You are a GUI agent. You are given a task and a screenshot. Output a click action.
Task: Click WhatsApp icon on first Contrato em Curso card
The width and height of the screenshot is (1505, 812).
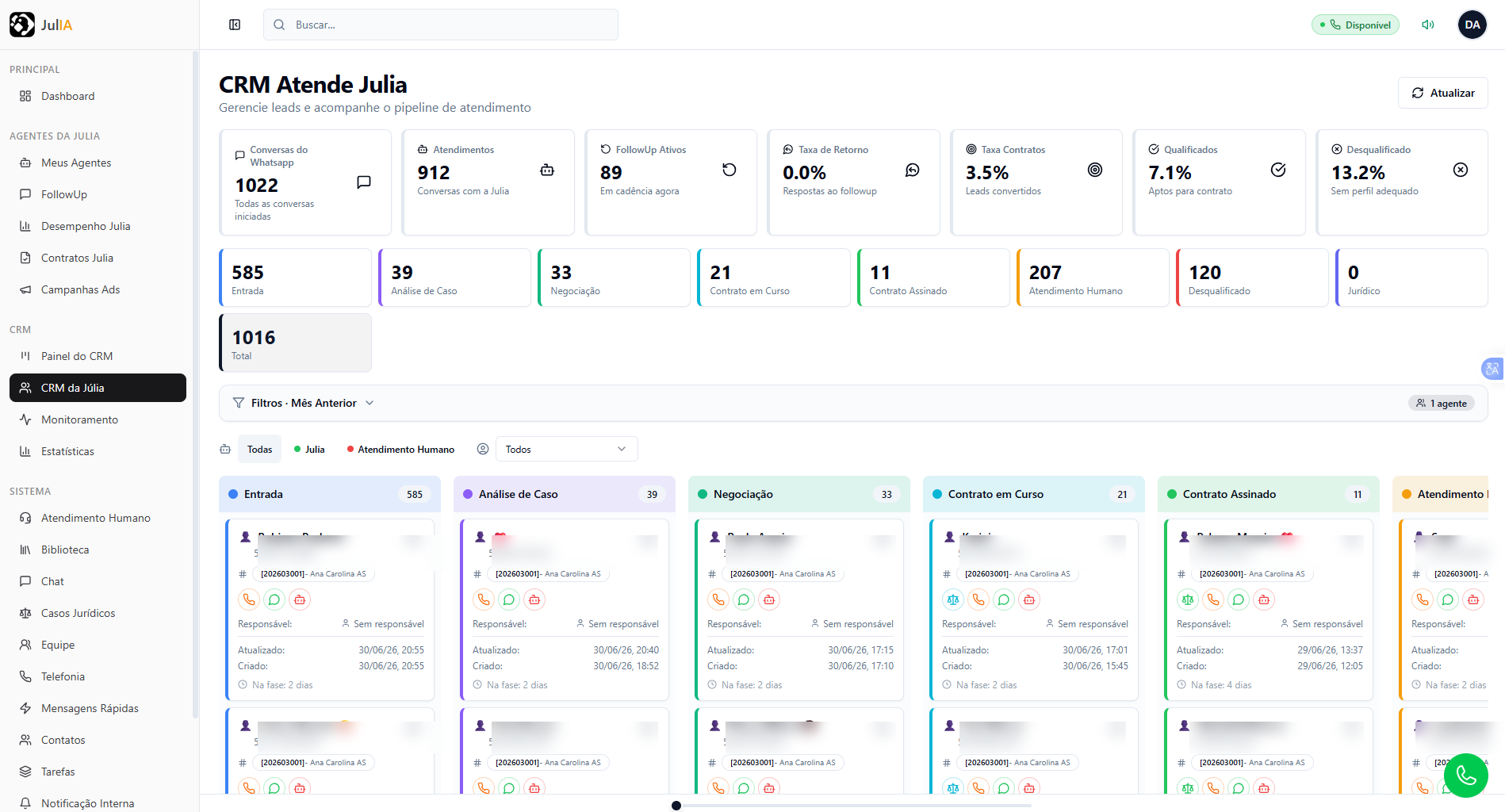pos(1004,599)
